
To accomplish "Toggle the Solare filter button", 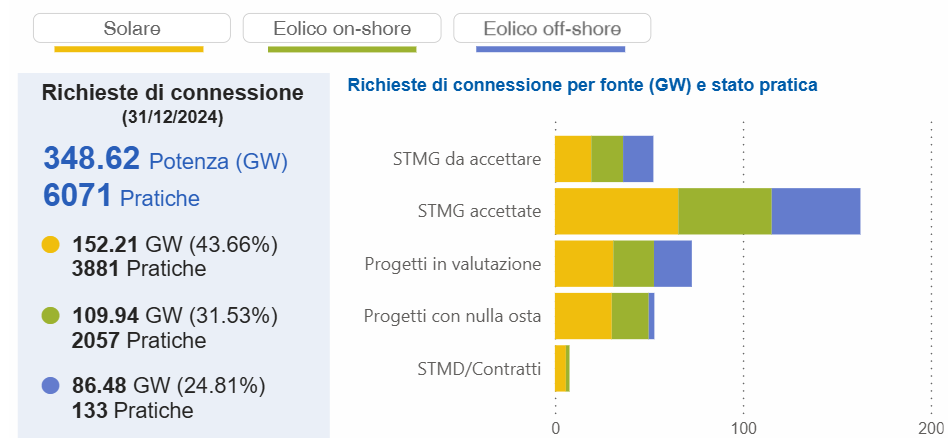I will 132,28.
